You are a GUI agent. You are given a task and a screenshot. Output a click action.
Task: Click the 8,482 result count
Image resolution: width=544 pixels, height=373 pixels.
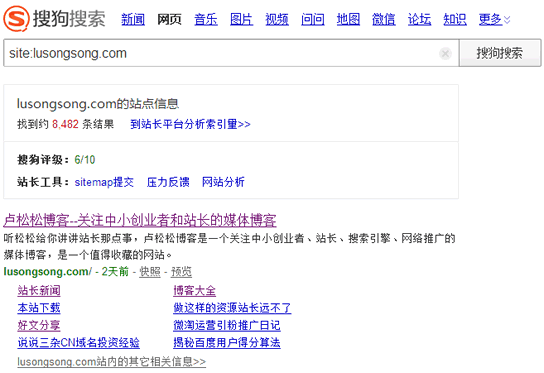click(65, 124)
